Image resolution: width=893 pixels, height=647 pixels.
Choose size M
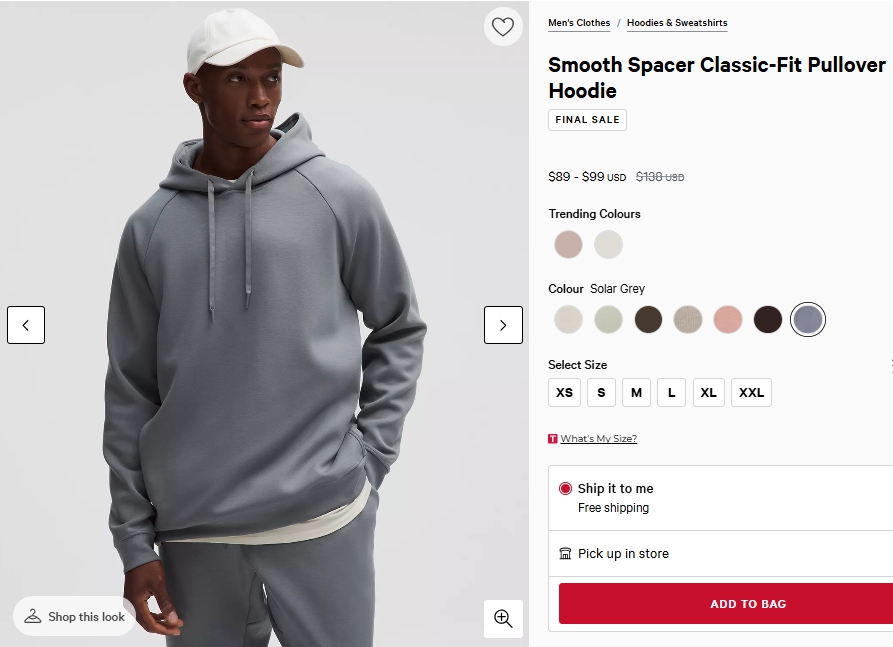tap(636, 393)
